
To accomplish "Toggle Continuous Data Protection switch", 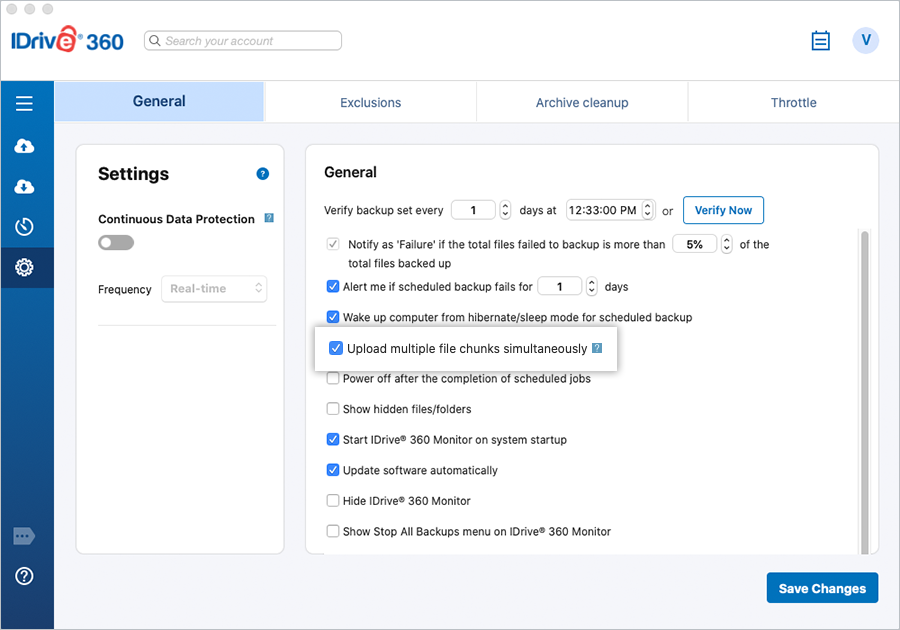I will click(116, 243).
